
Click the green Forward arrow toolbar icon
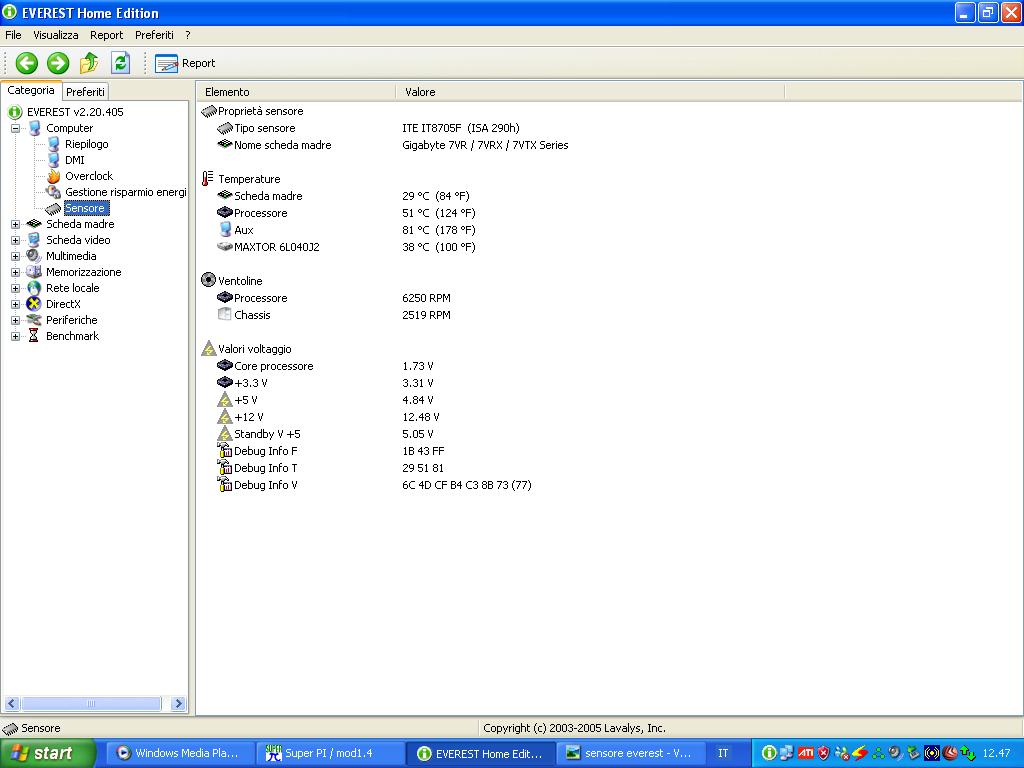pos(58,63)
